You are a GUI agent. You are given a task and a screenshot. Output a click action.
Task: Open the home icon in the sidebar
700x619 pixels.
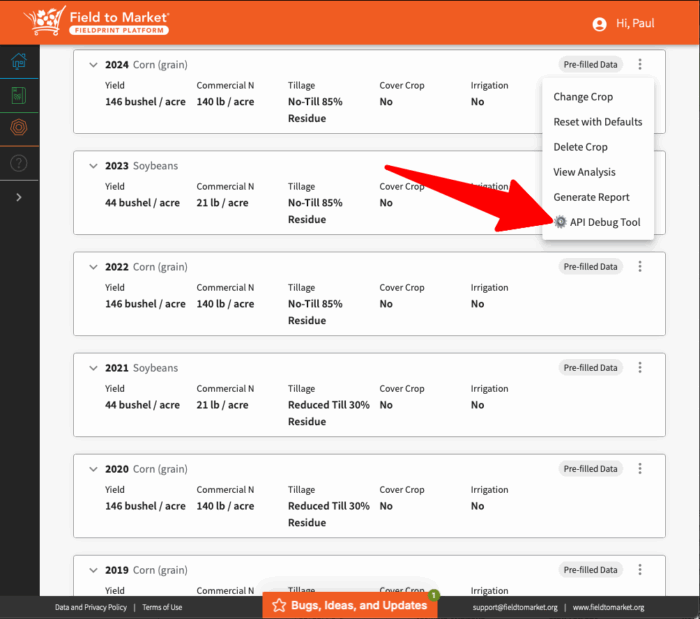[19, 61]
